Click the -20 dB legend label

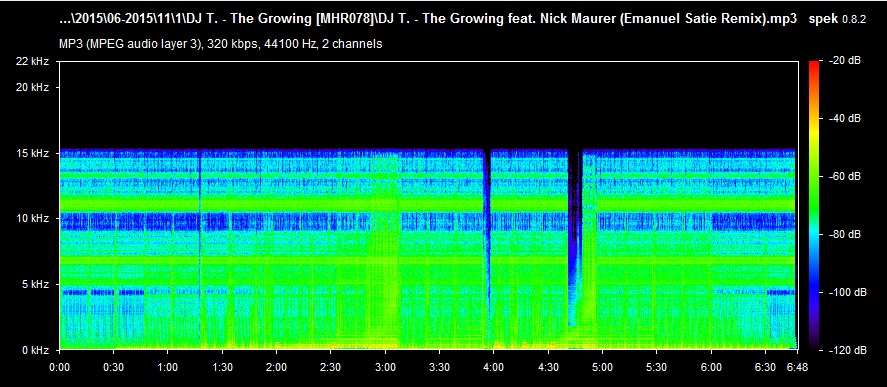(x=843, y=61)
